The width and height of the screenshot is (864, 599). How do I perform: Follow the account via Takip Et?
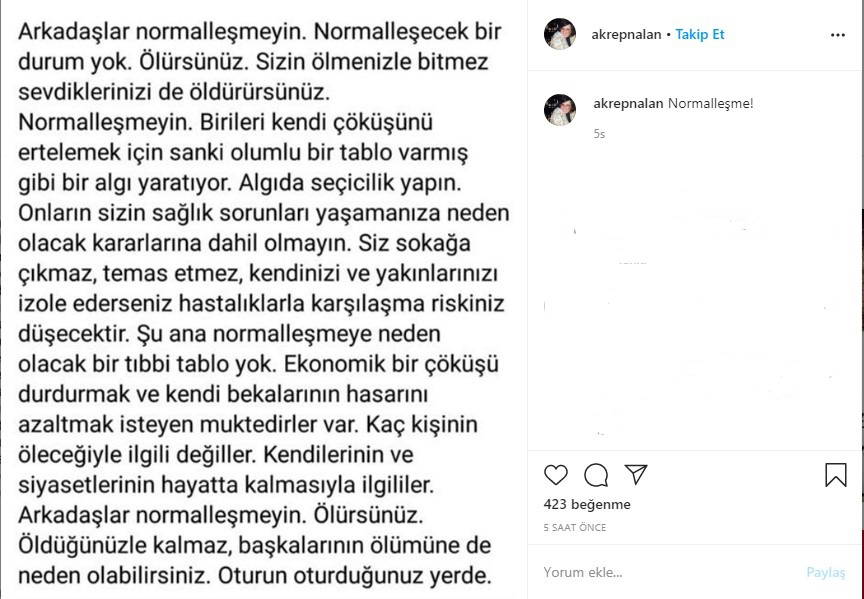coord(700,34)
